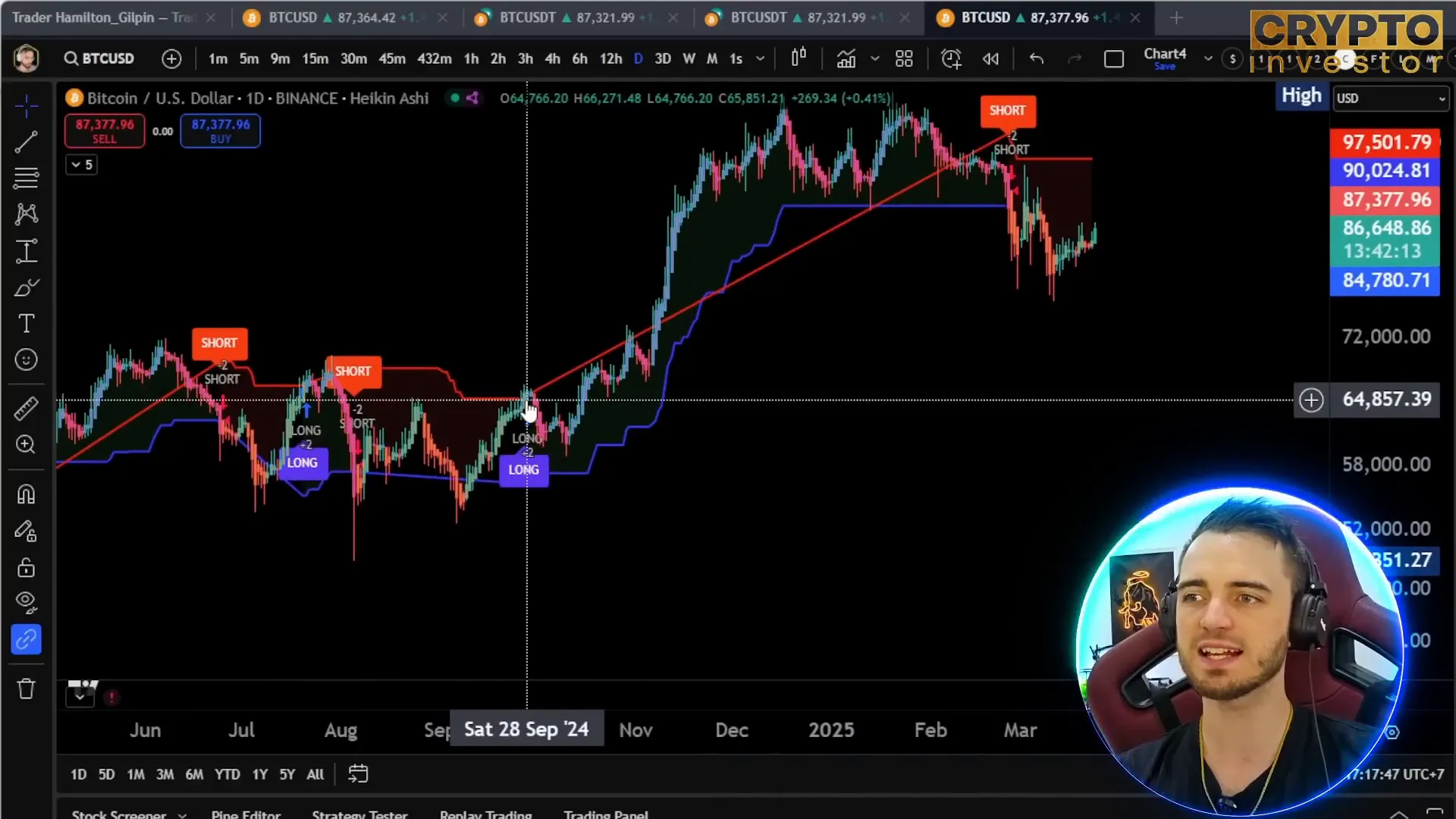The height and width of the screenshot is (819, 1456).
Task: Switch to the 4h timeframe
Action: 553,58
